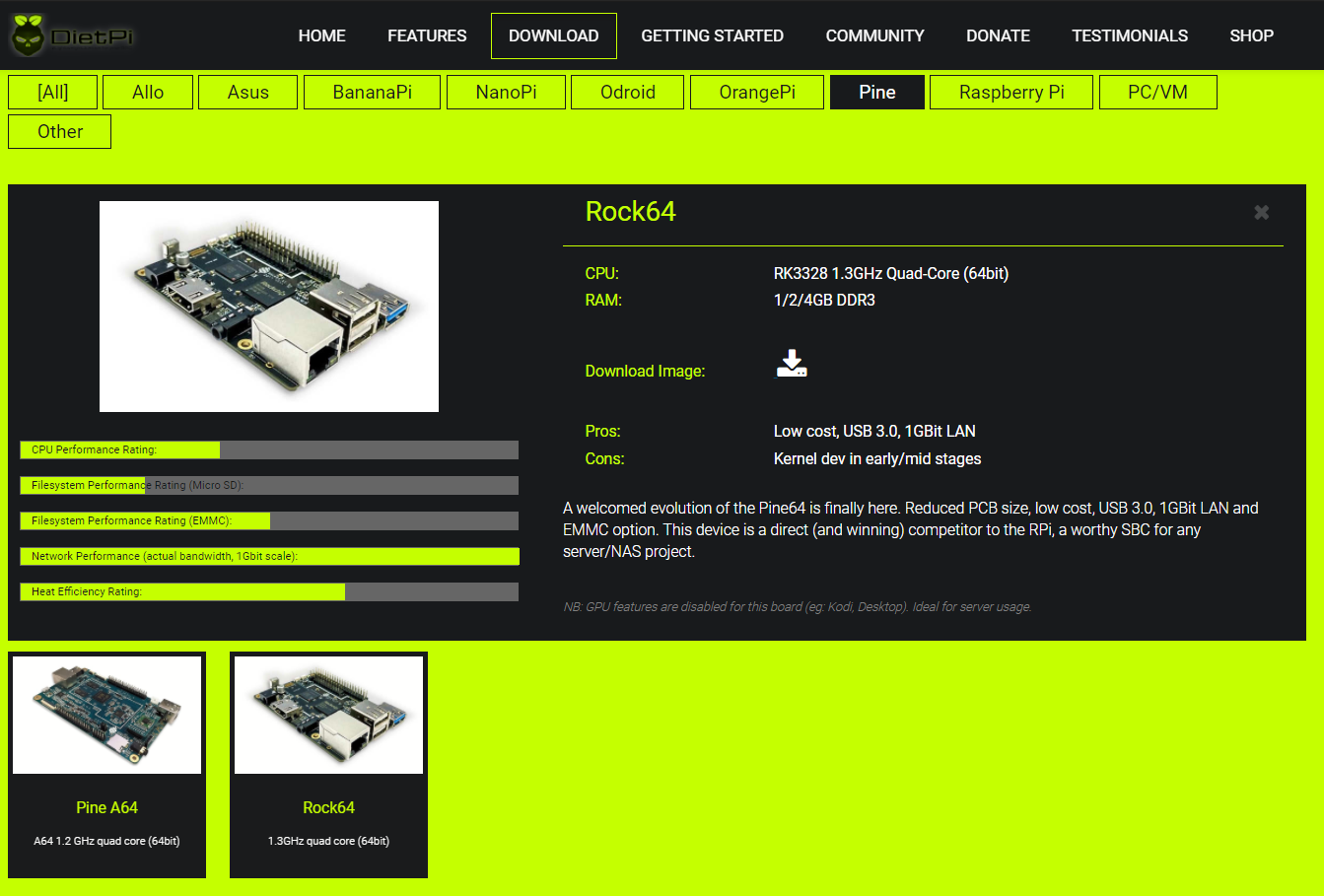Open the Pine A64 card thumbnail
This screenshot has height=896, width=1324.
(x=106, y=715)
